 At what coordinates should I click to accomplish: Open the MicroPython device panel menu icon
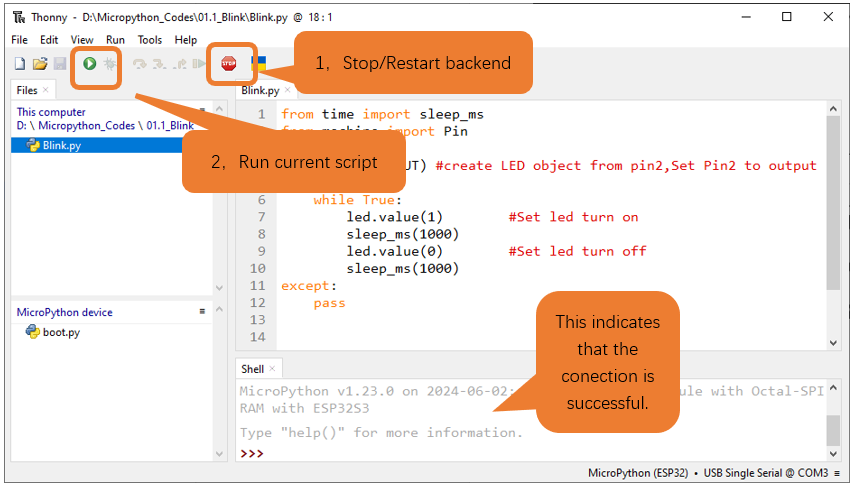tap(202, 311)
